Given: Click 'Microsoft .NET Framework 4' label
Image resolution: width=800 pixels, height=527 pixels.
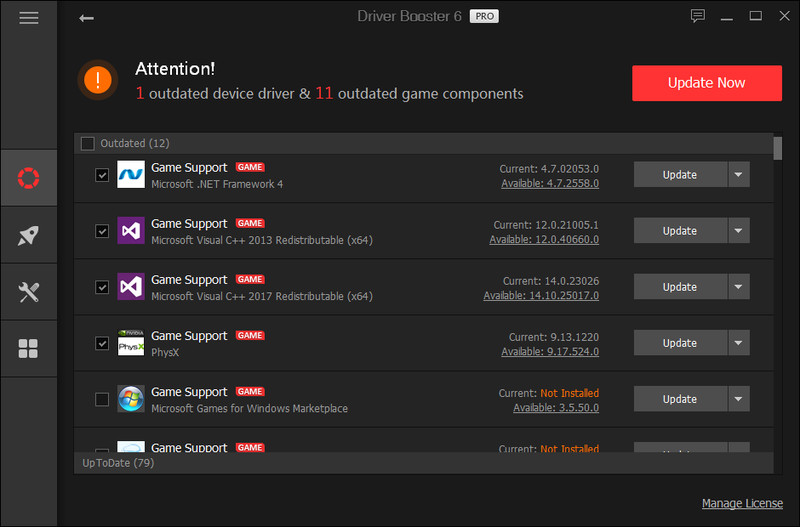Looking at the screenshot, I should [x=217, y=185].
